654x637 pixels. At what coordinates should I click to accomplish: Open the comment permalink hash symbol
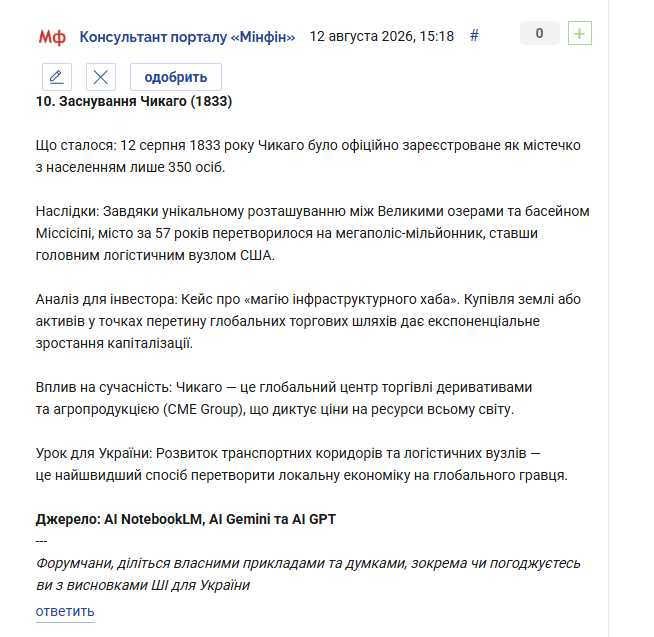[x=474, y=36]
